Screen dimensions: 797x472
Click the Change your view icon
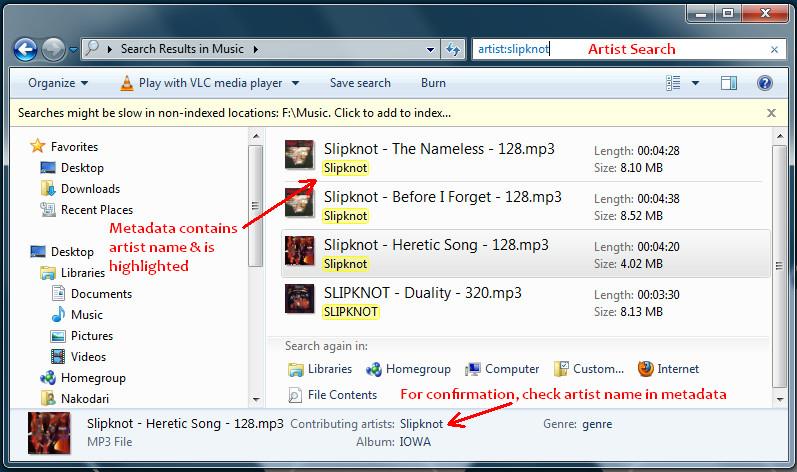(x=673, y=83)
